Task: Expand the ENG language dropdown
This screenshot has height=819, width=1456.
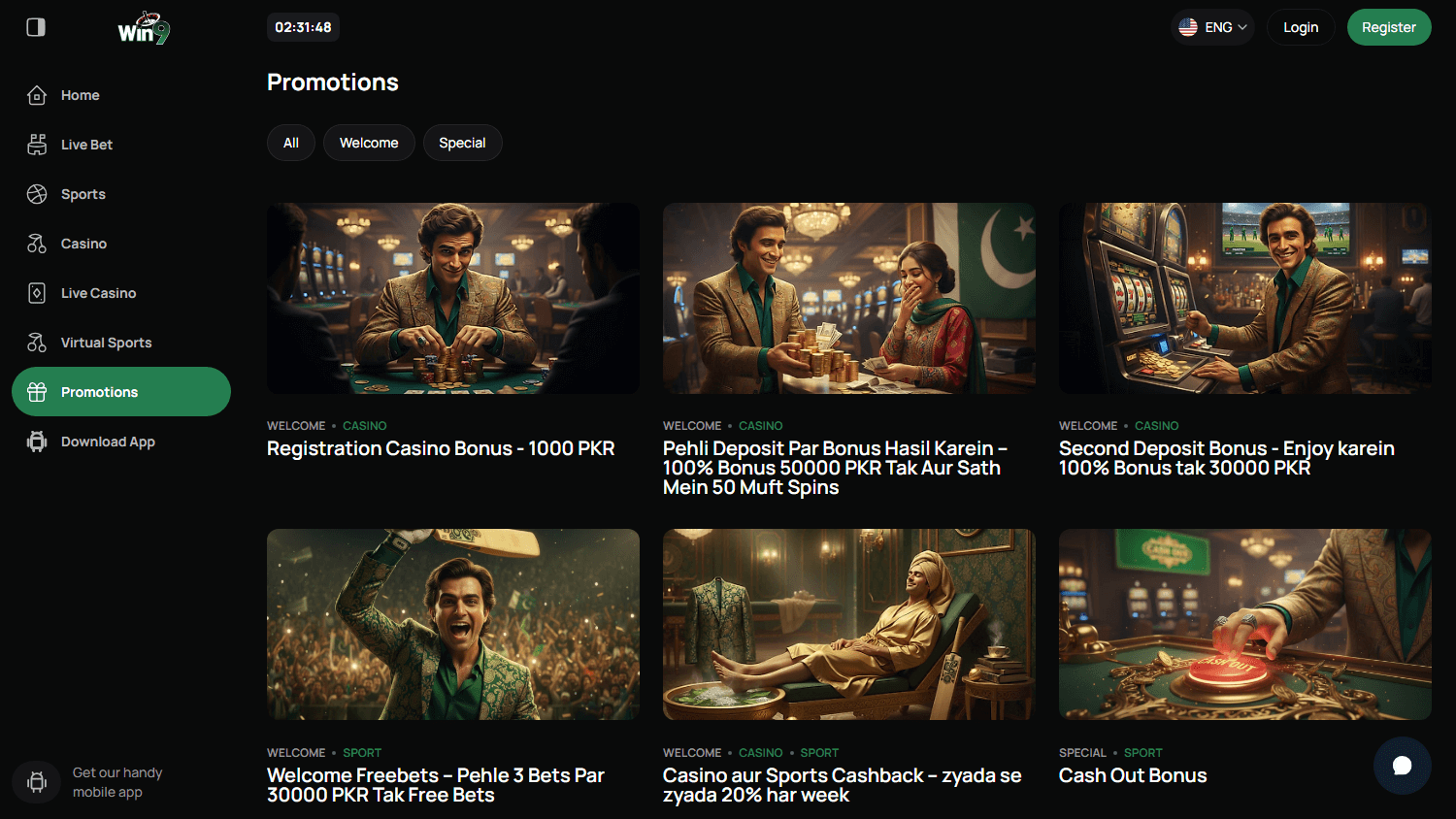Action: click(x=1212, y=27)
